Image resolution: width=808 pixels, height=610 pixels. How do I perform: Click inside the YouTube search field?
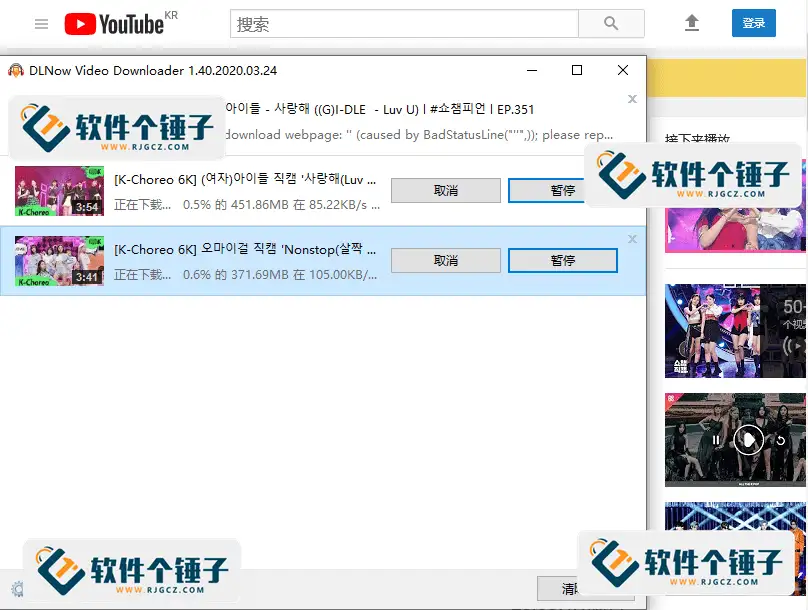pyautogui.click(x=400, y=23)
